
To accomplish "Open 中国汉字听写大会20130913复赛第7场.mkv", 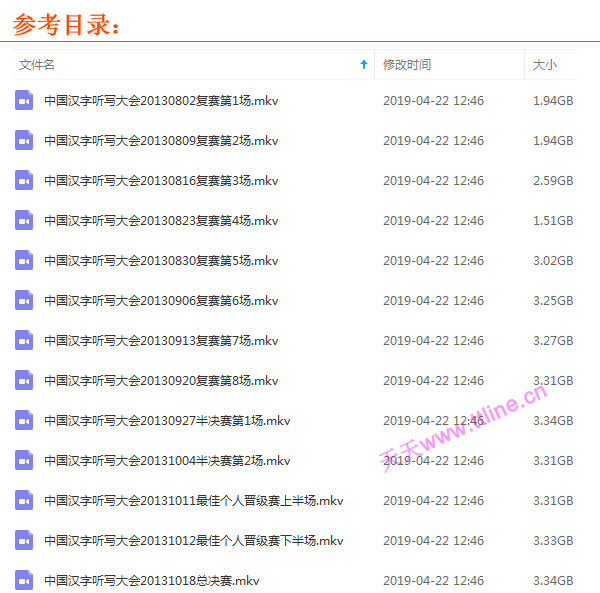I will click(161, 341).
